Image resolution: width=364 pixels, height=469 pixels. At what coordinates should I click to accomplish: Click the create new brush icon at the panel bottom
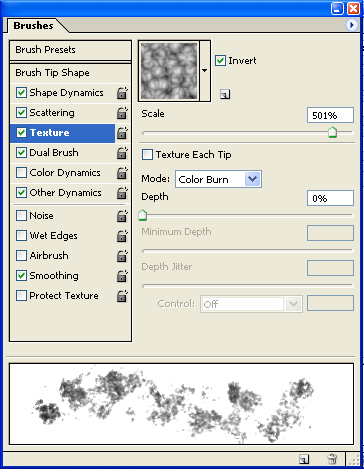click(304, 459)
